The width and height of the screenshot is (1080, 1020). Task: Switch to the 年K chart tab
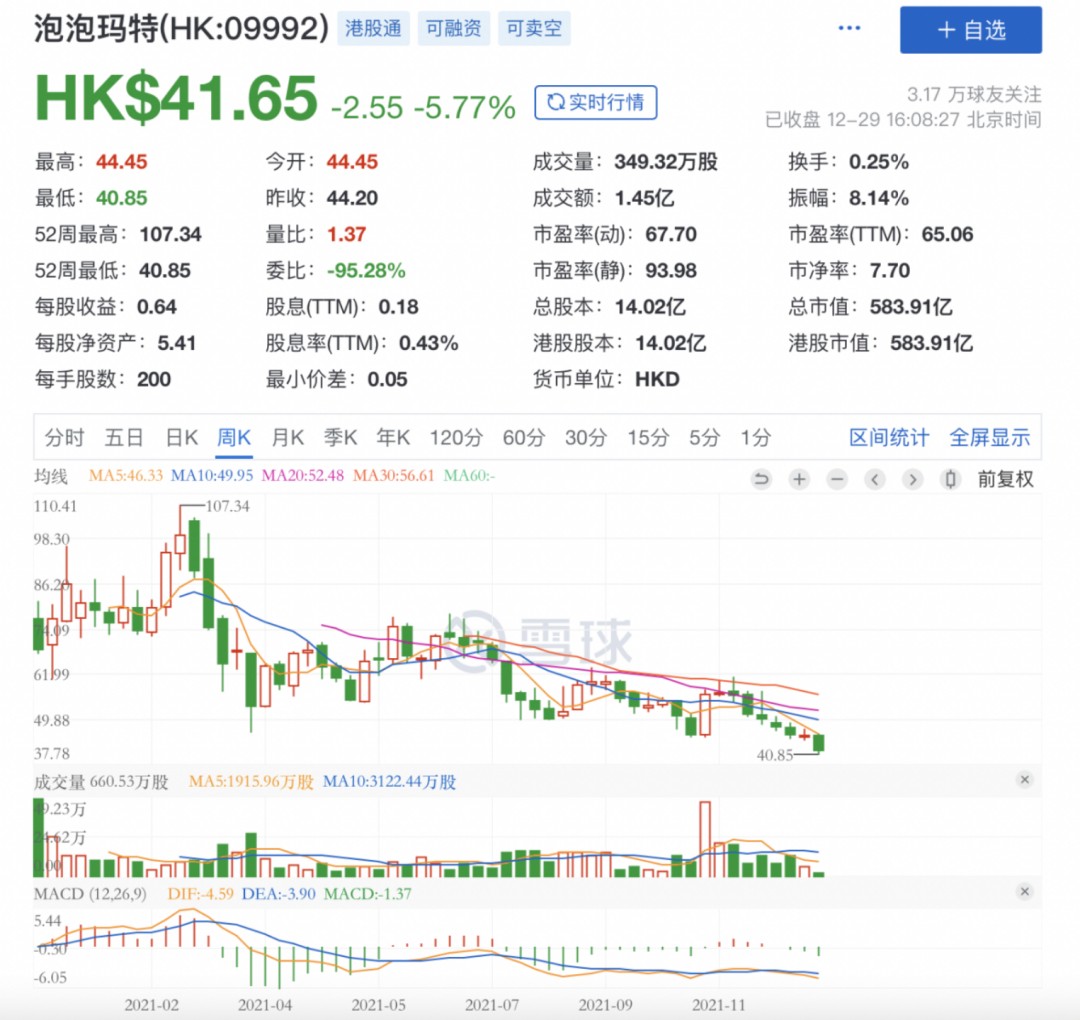393,437
